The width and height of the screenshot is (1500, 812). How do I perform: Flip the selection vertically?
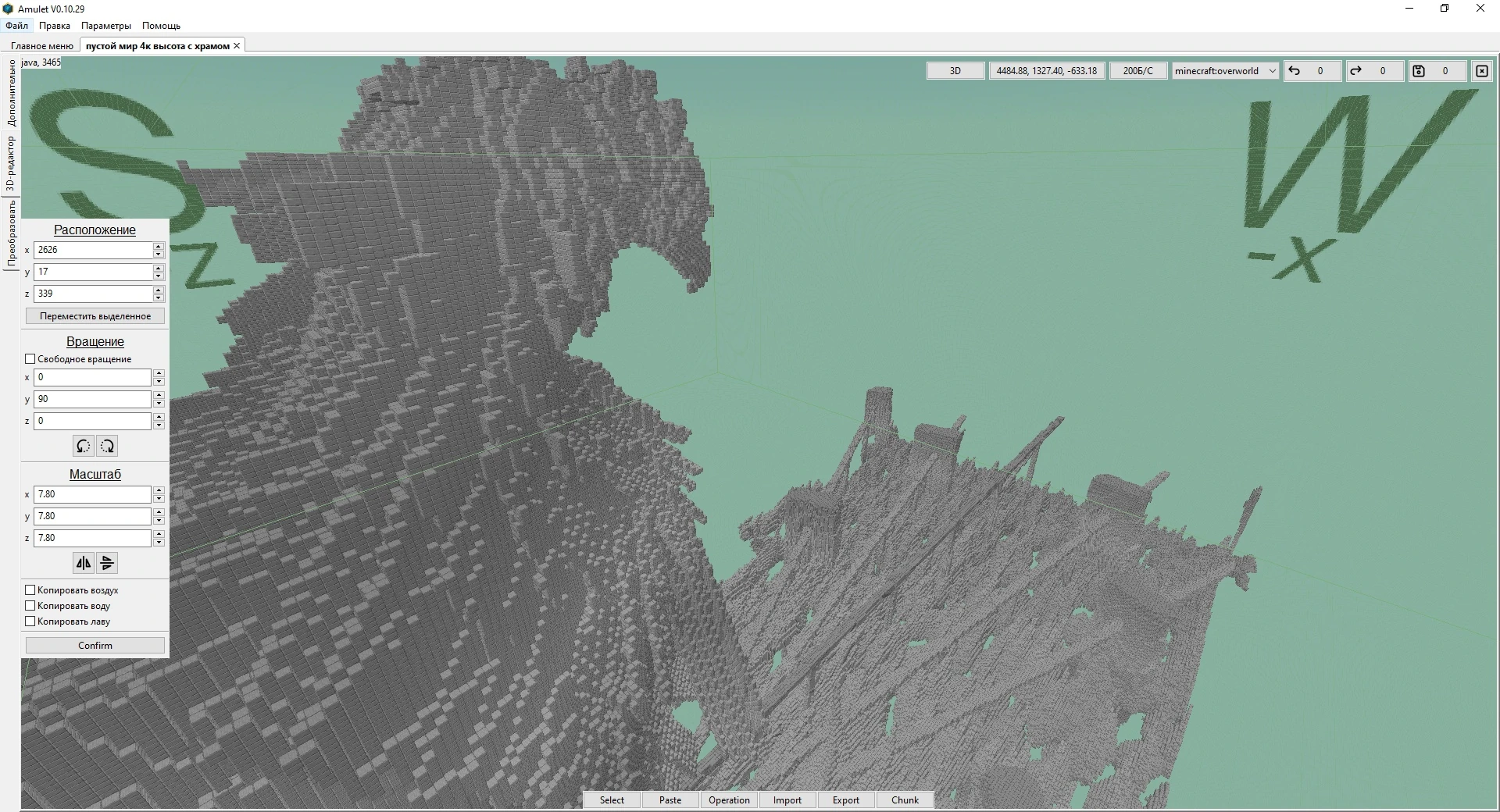click(x=108, y=563)
